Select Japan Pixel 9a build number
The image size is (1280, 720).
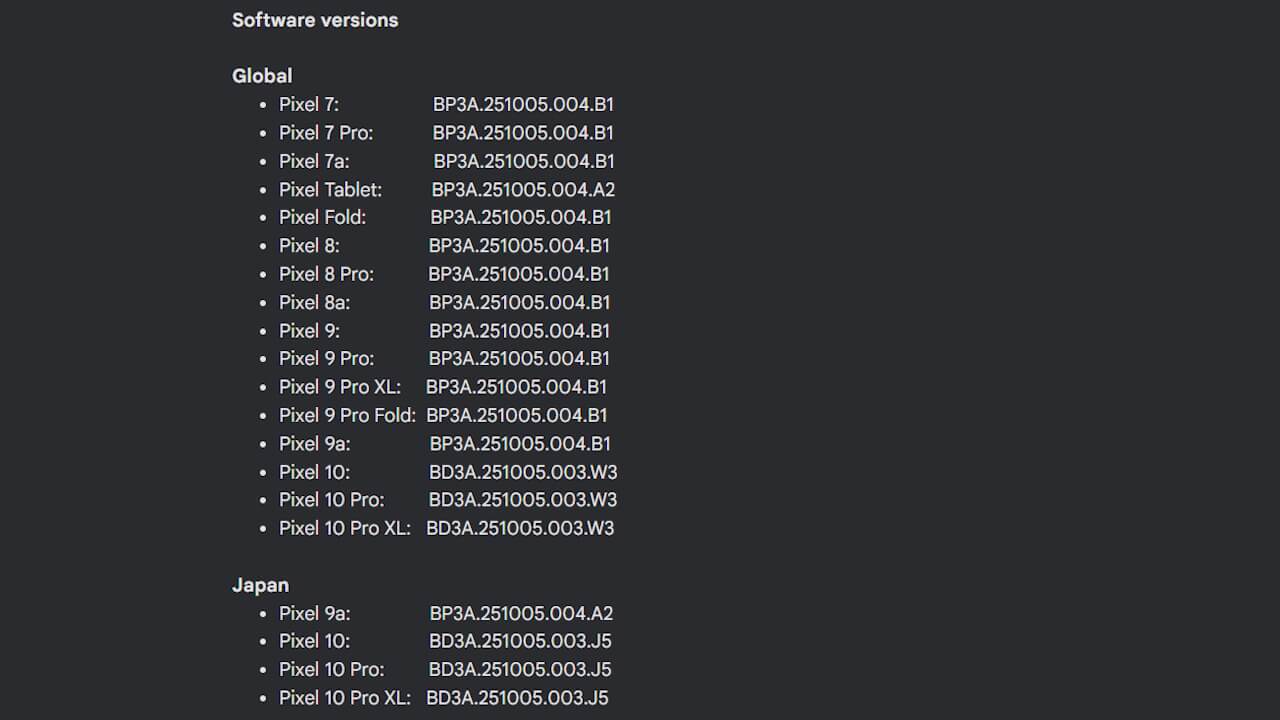pyautogui.click(x=521, y=613)
